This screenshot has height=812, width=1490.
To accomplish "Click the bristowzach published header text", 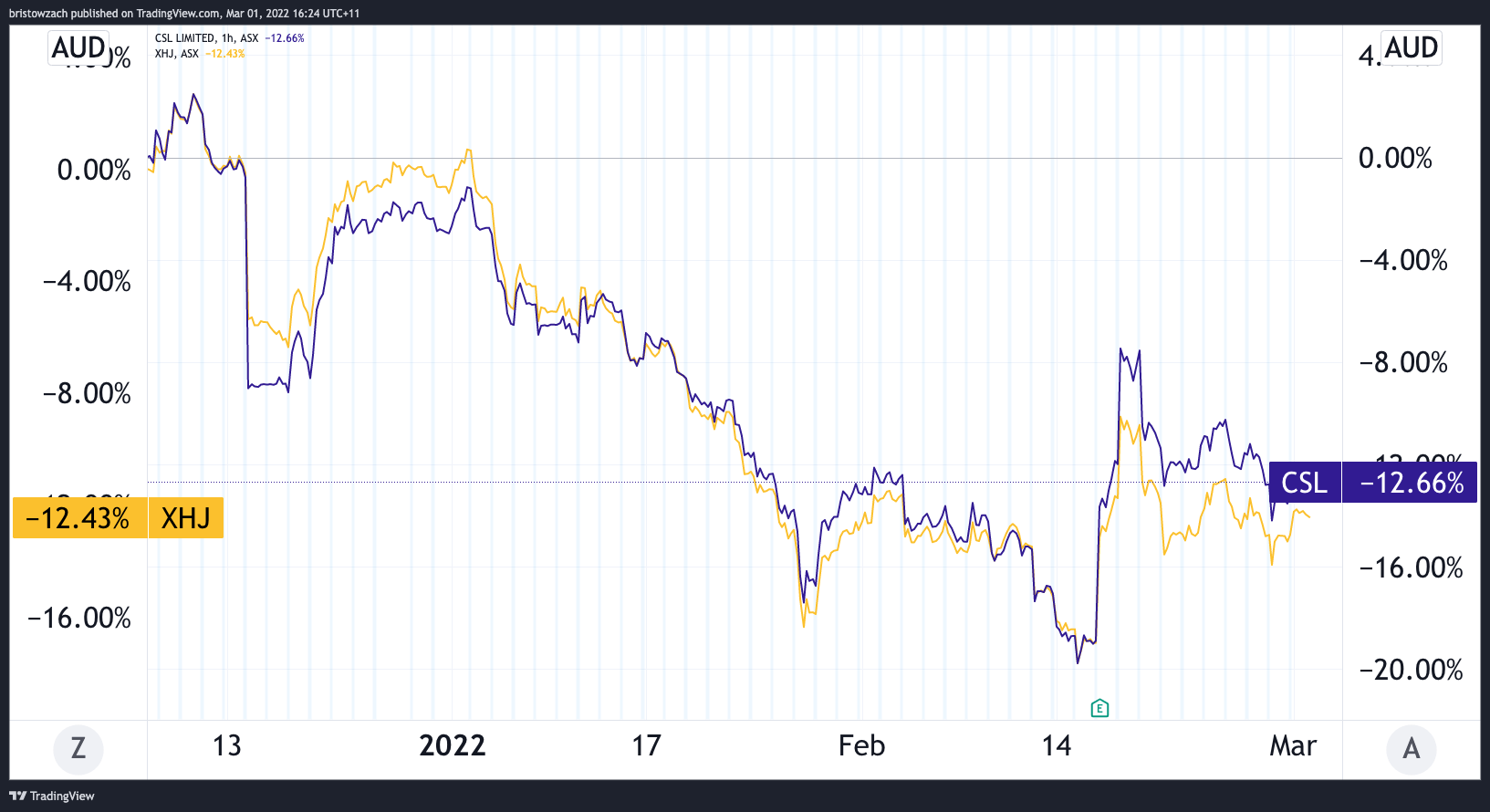I will [184, 13].
